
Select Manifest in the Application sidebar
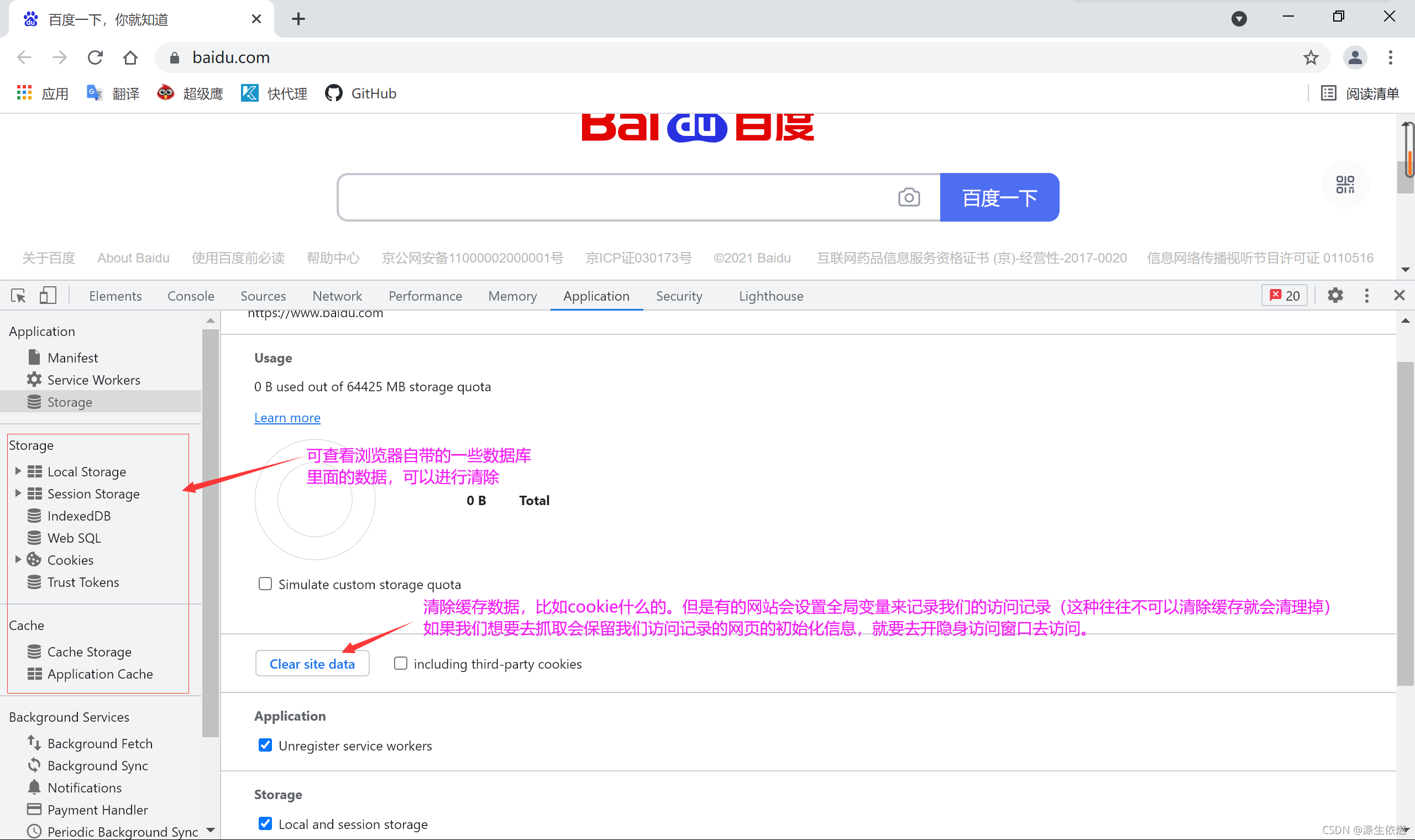coord(72,358)
